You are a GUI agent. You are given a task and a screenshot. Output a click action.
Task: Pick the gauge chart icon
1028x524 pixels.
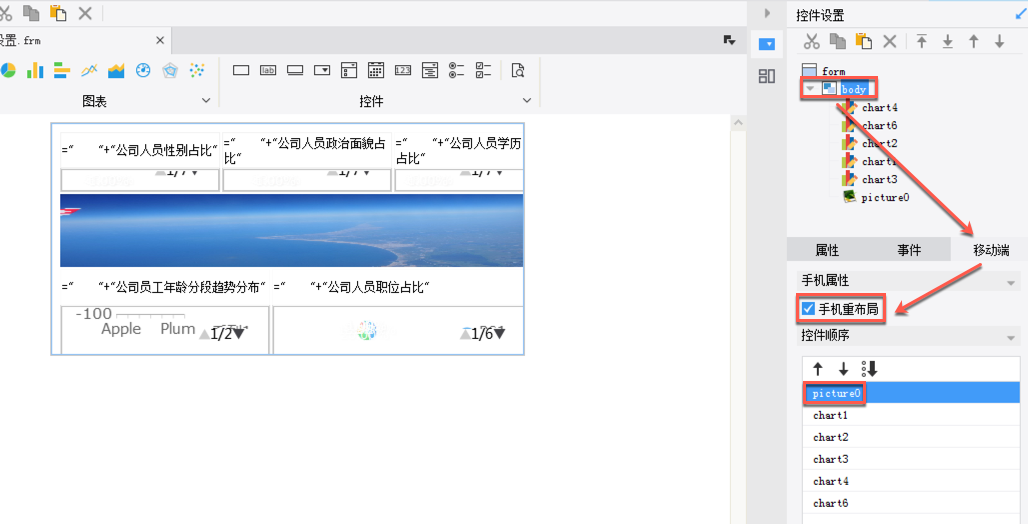click(143, 70)
